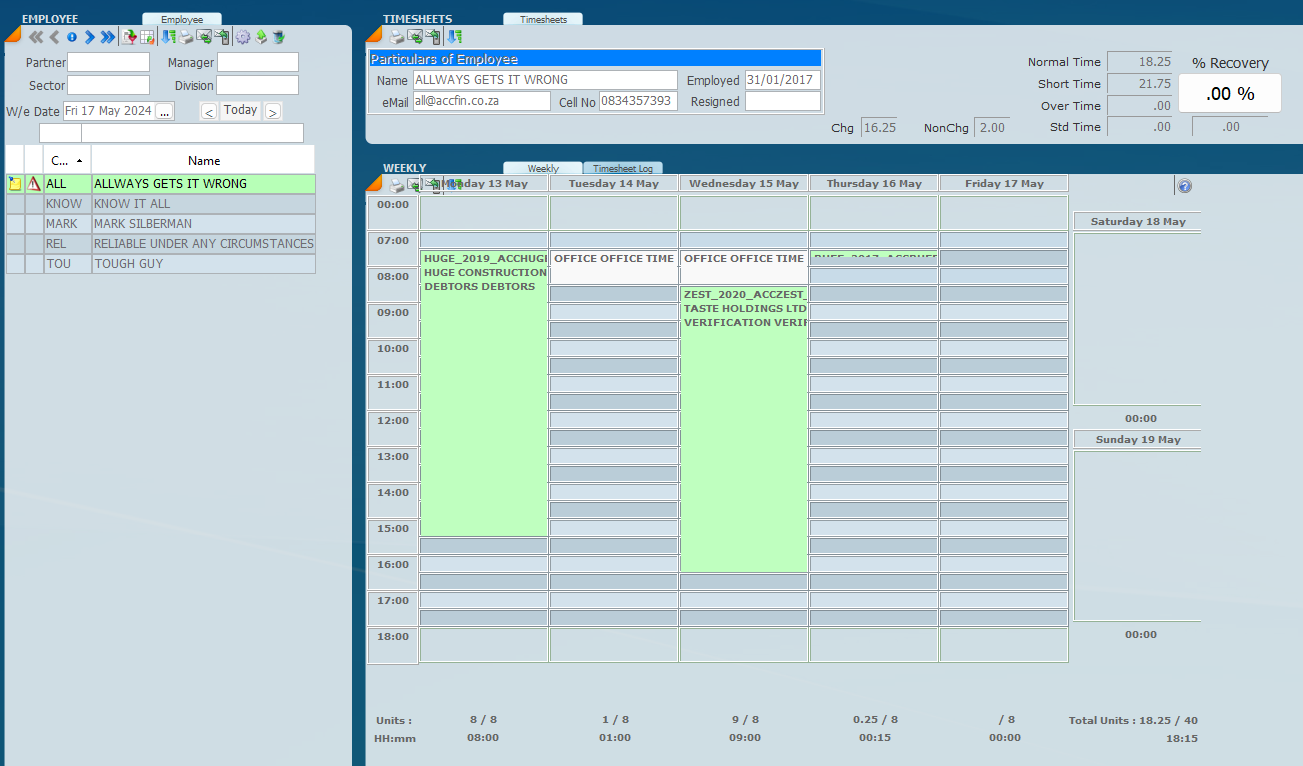Click the email icon in the Timesheets toolbar
The height and width of the screenshot is (766, 1303).
tap(415, 37)
